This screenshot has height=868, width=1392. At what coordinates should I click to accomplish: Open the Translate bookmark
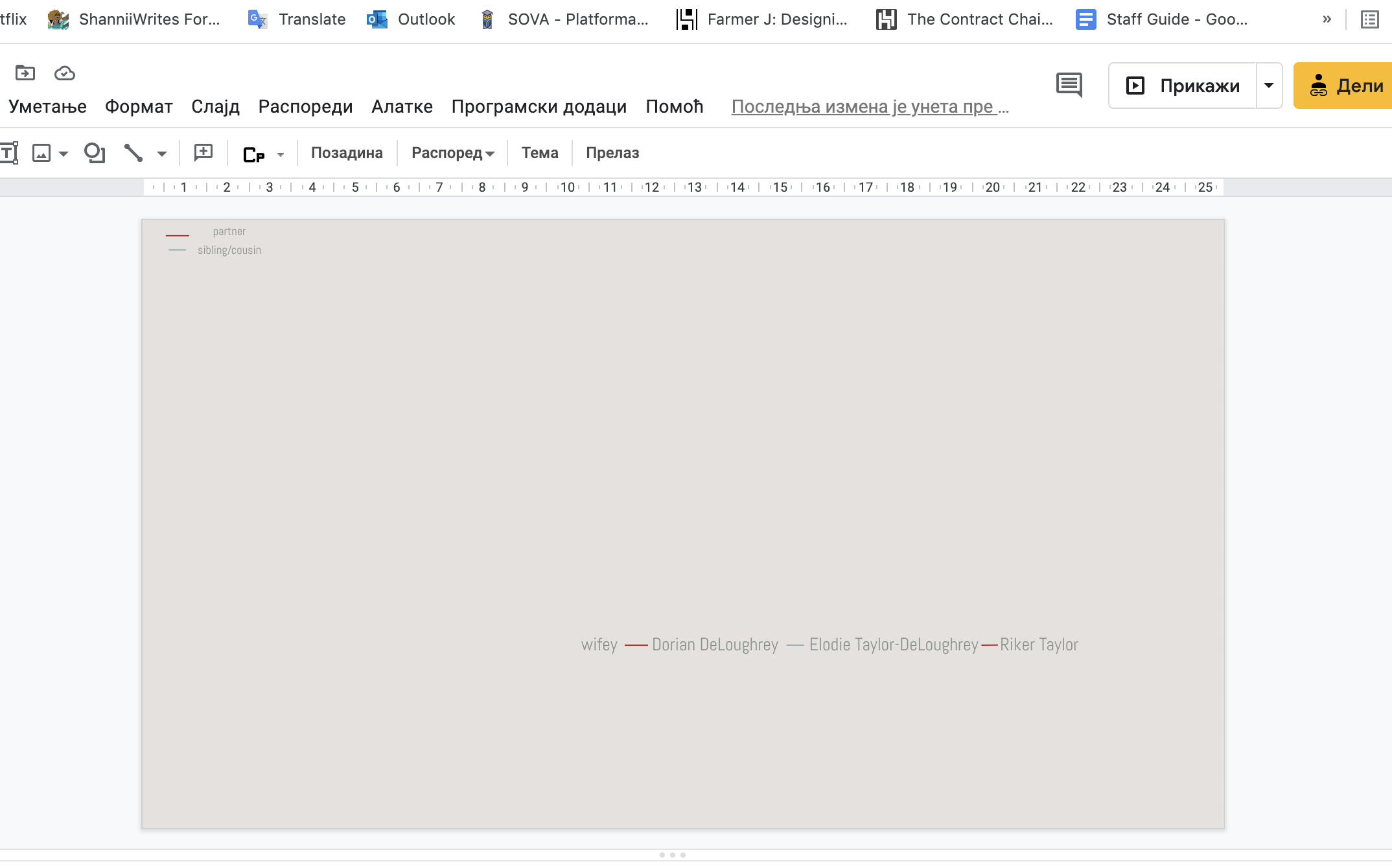[x=297, y=19]
